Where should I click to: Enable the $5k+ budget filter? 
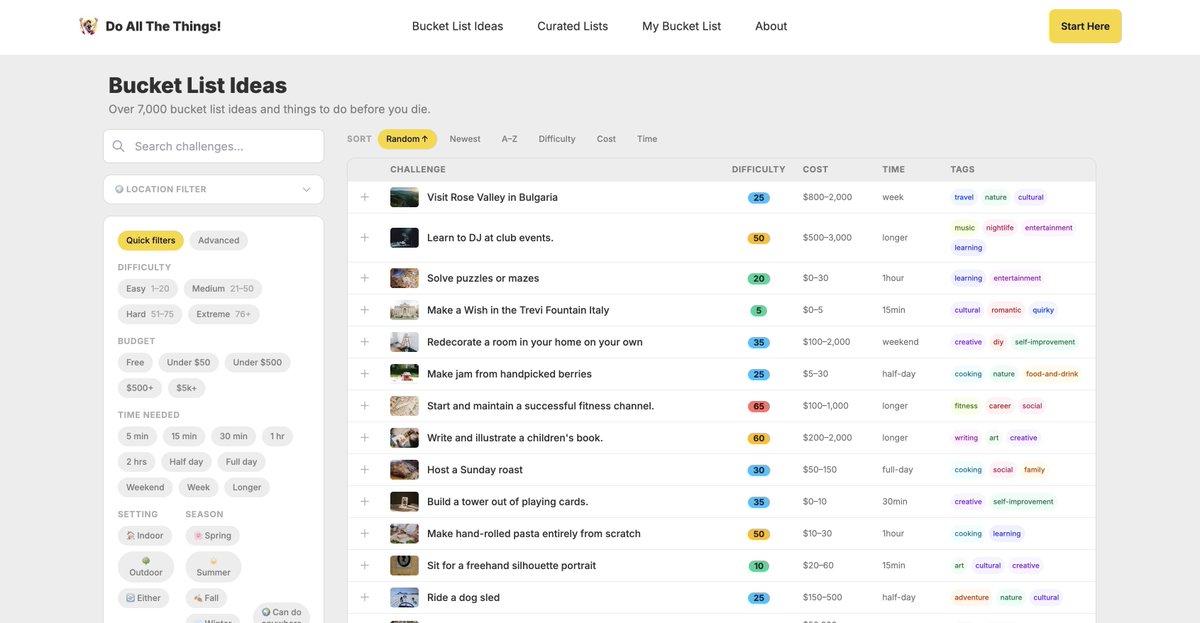[187, 387]
